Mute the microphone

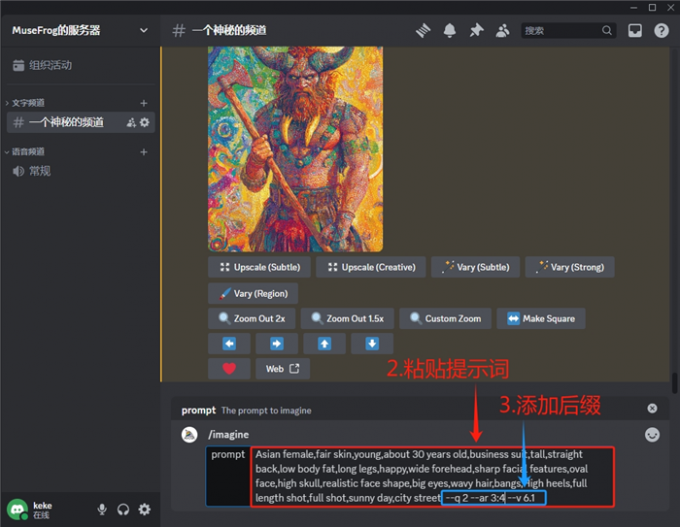[102, 509]
